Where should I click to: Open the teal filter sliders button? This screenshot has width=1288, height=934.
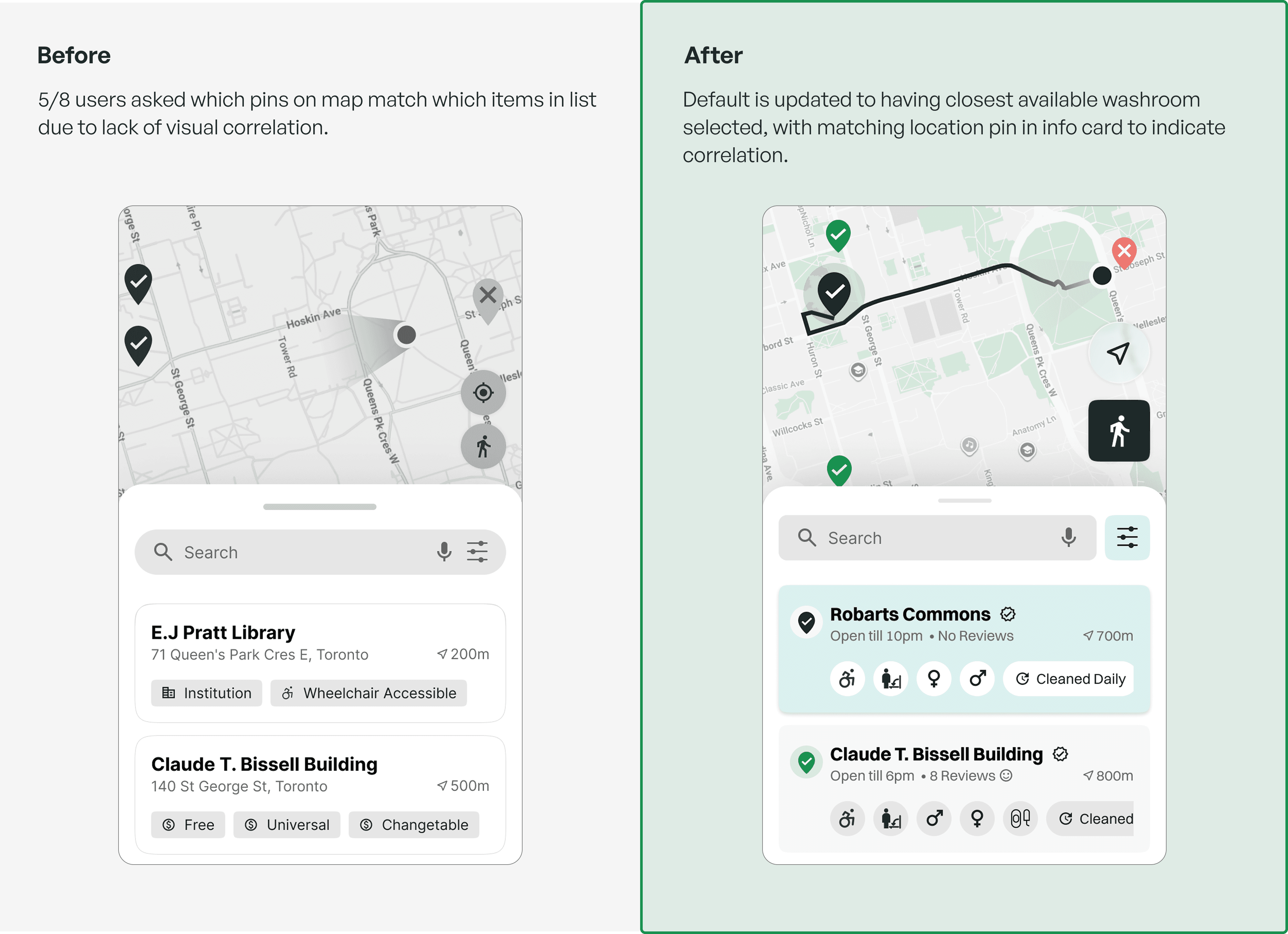1127,537
